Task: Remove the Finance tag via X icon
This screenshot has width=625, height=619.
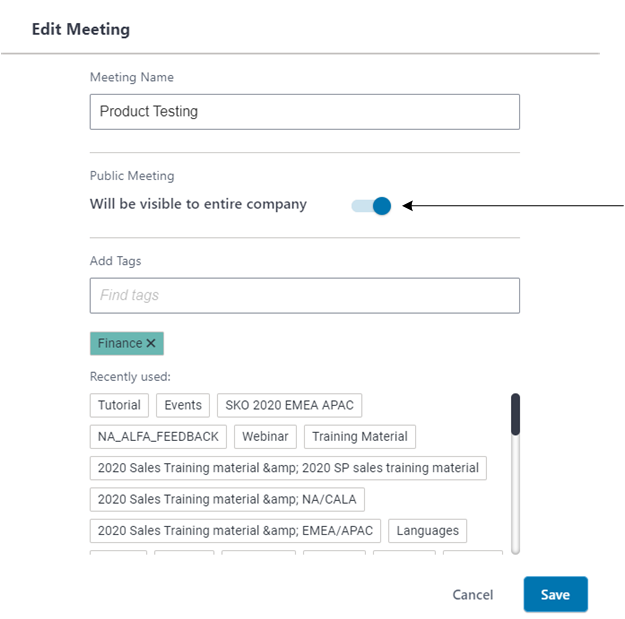Action: 151,344
